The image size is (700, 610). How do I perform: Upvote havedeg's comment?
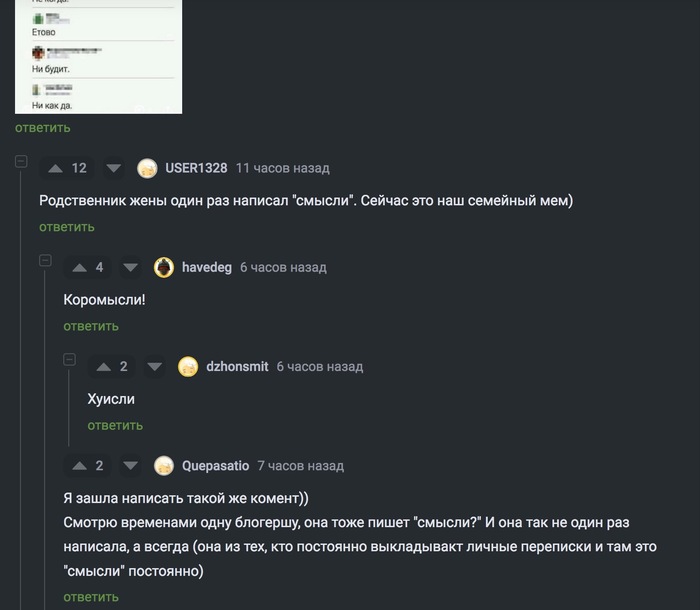tap(79, 267)
